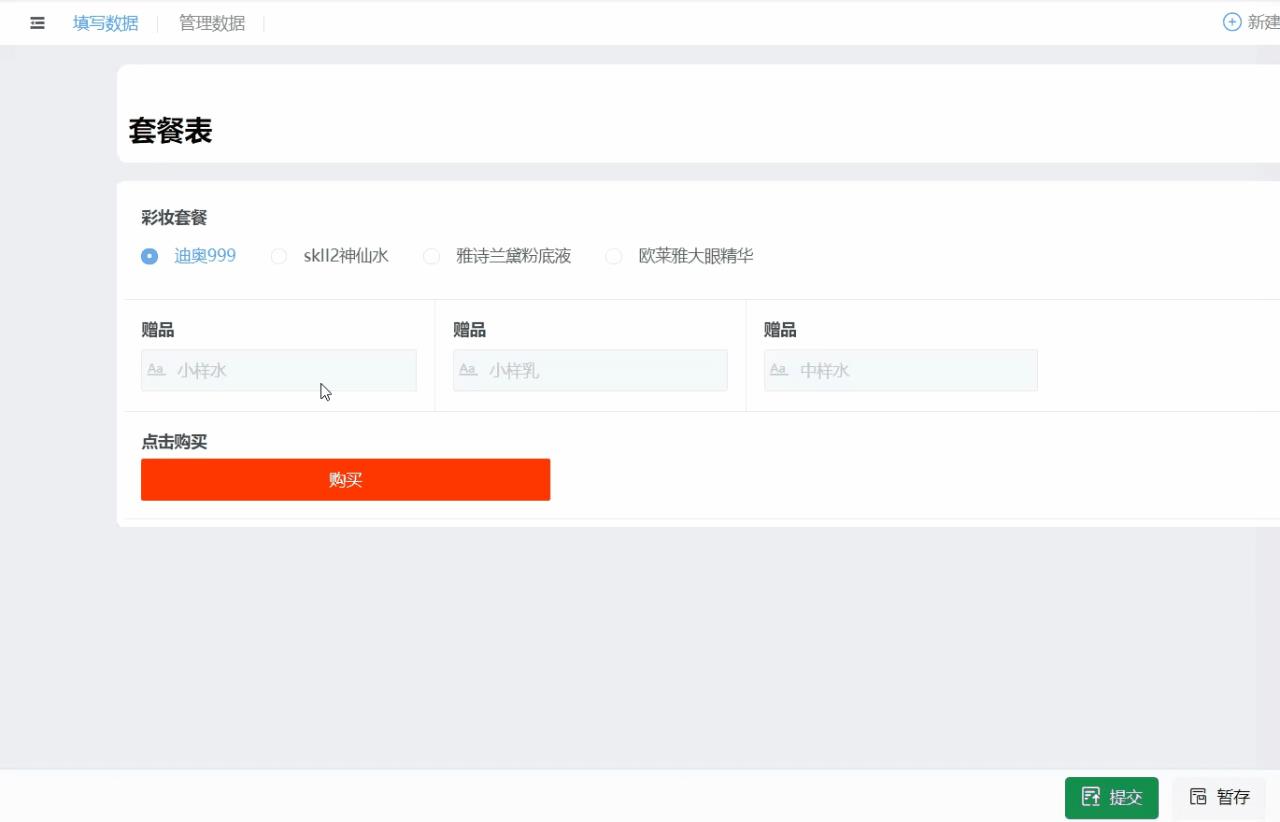Click the upload icon on 提交 button
This screenshot has height=822, width=1280.
(x=1091, y=797)
